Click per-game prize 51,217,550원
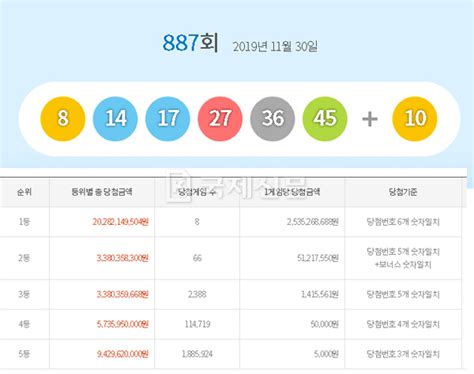The height and width of the screenshot is (374, 474). [318, 258]
